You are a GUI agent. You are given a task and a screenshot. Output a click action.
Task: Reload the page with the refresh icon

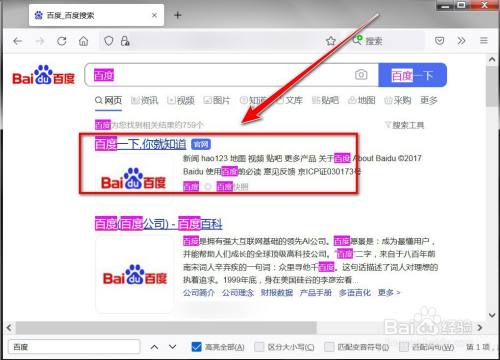tap(62, 41)
